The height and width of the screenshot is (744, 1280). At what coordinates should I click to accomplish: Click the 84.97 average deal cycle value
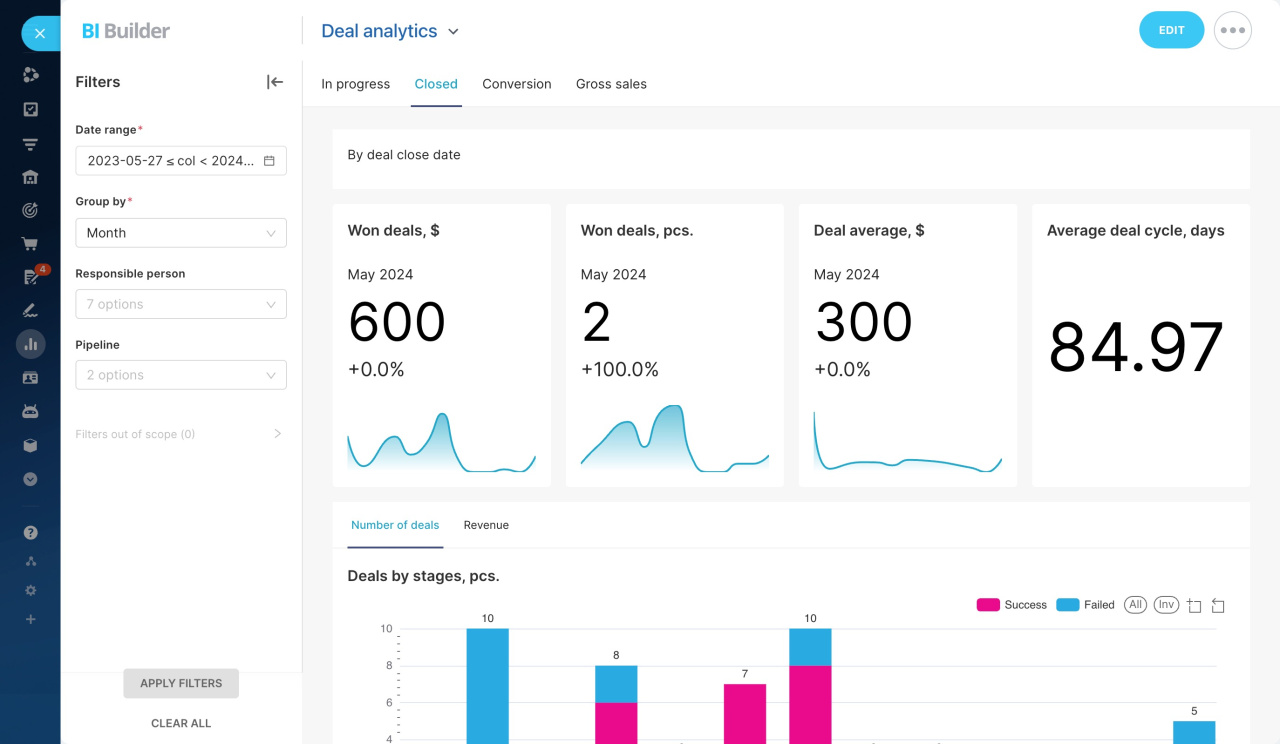[1136, 347]
